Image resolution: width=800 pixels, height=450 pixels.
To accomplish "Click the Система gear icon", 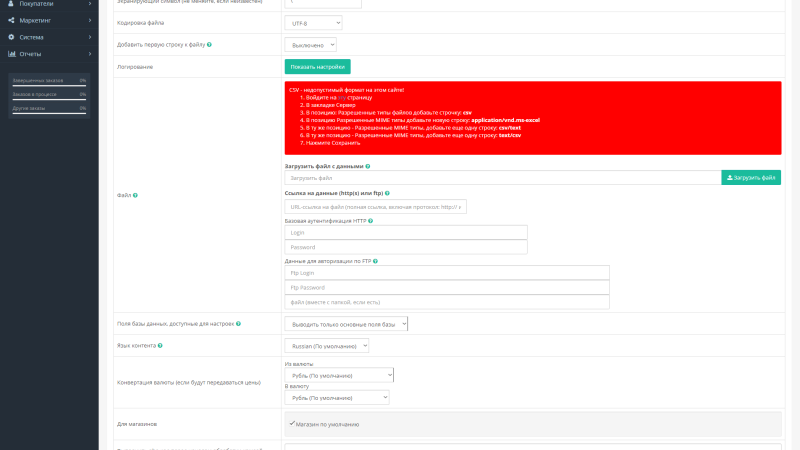I will 11,37.
